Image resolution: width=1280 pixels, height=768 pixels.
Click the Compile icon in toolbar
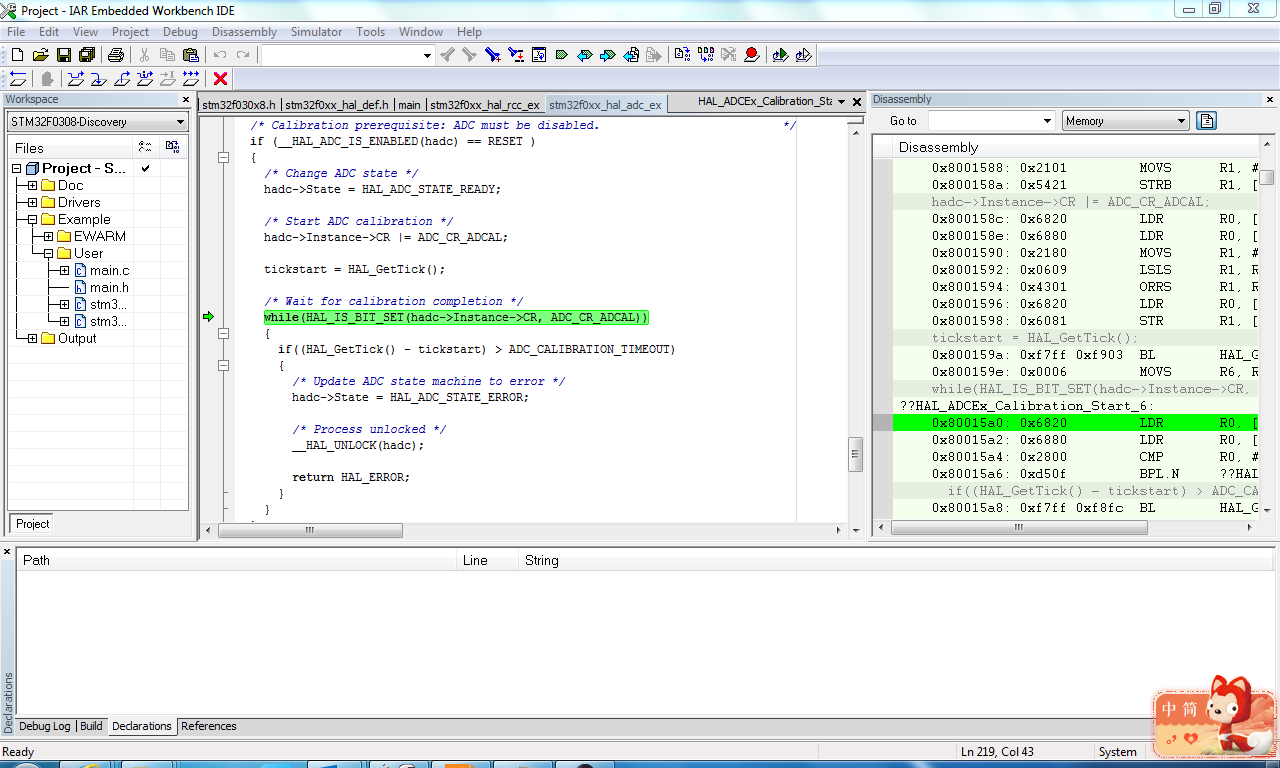682,55
